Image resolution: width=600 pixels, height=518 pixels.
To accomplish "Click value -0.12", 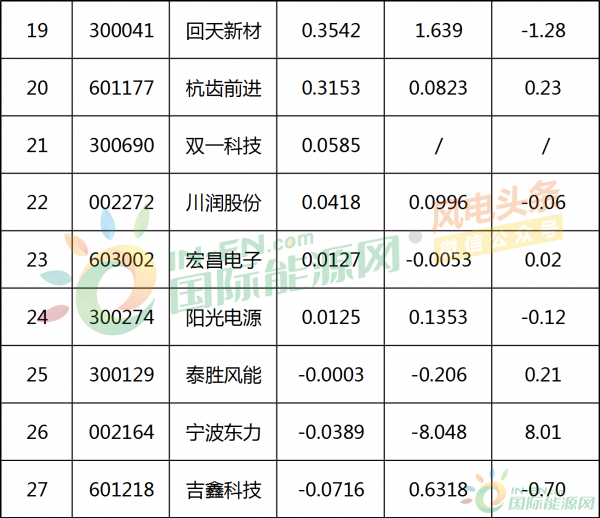I will pos(543,318).
